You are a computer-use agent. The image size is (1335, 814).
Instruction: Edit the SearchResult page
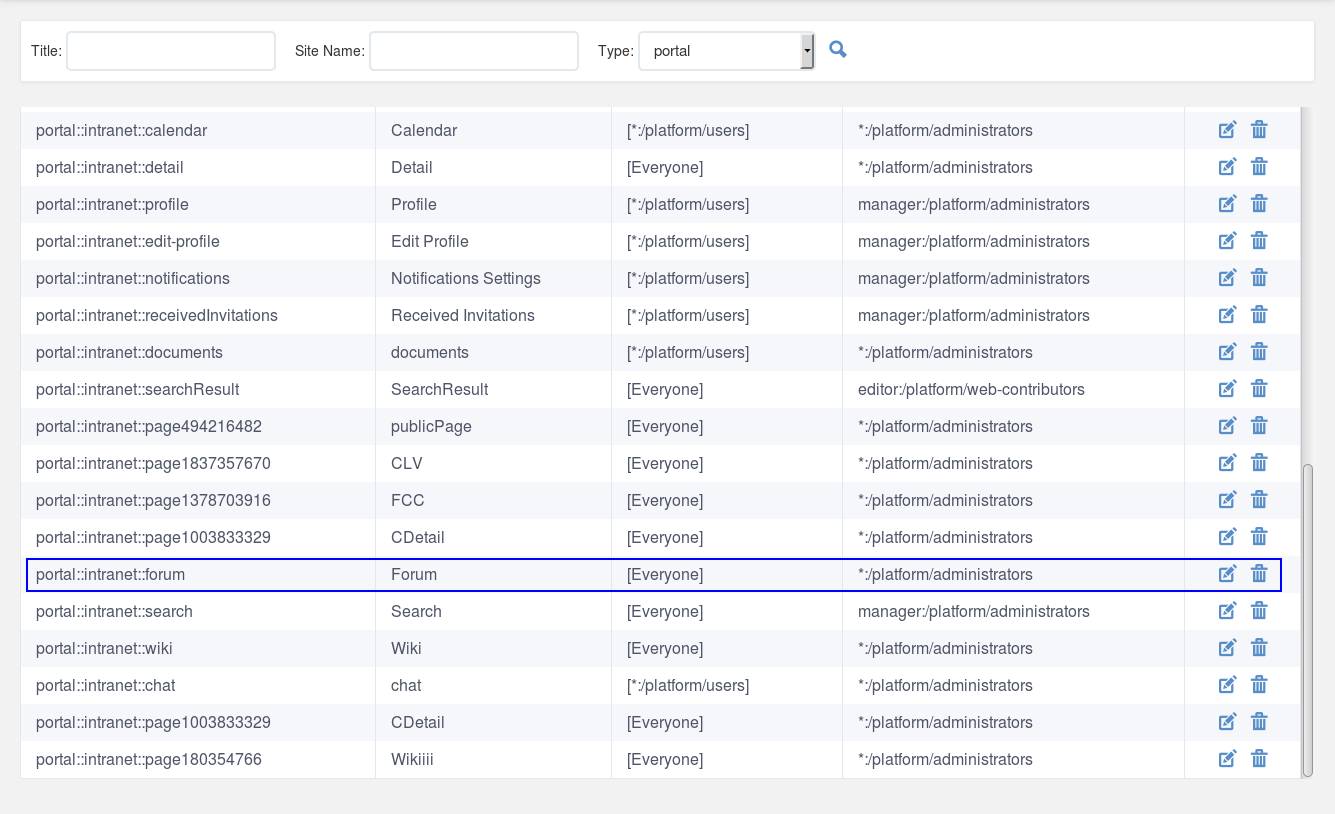[x=1227, y=389]
